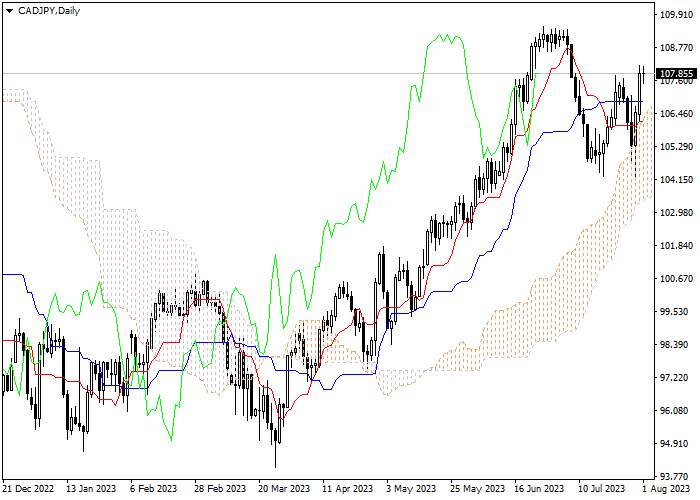700x500 pixels.
Task: Click the 104.150 price axis label
Action: pos(676,180)
